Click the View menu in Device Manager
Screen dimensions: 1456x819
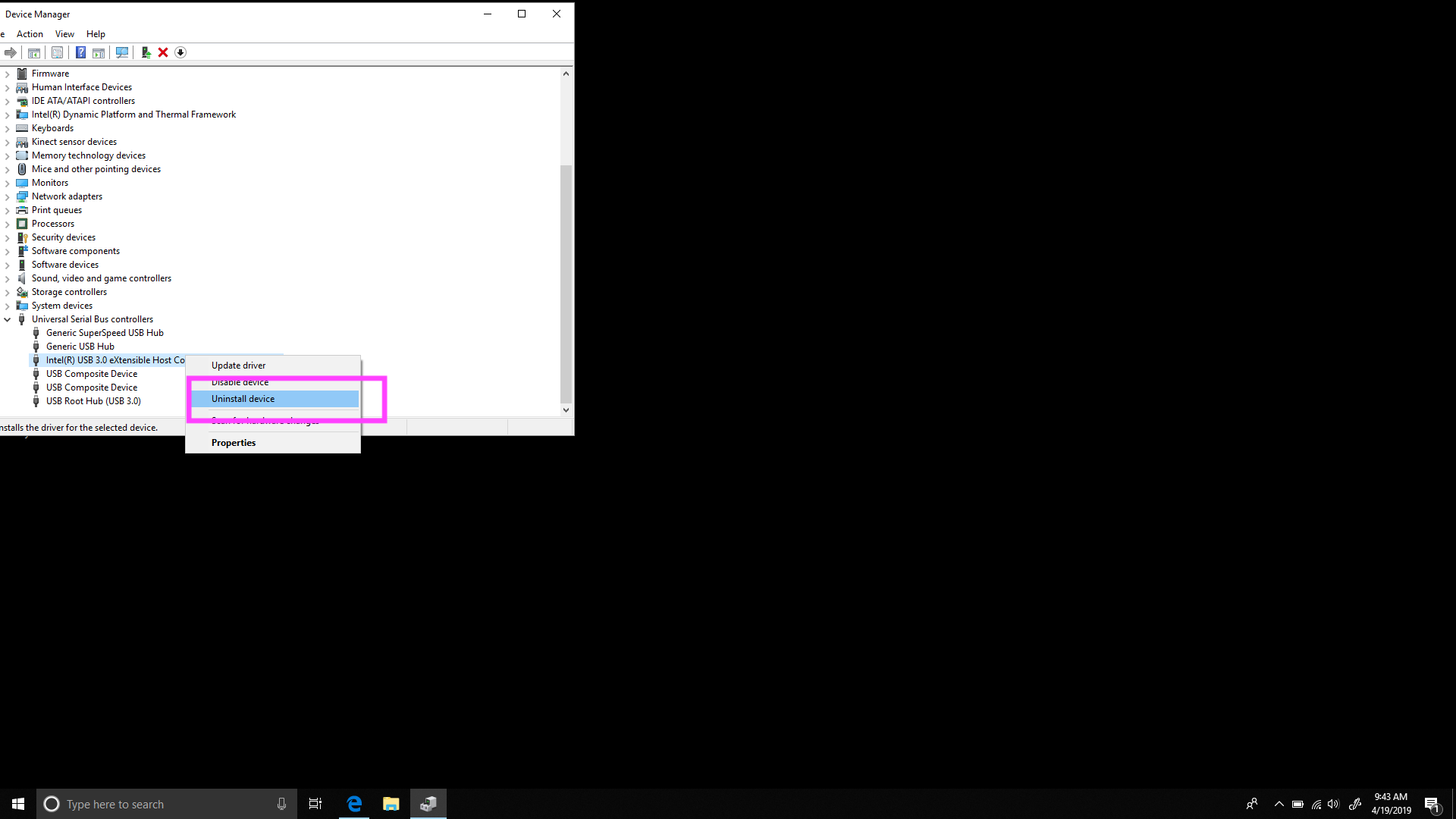pos(64,33)
